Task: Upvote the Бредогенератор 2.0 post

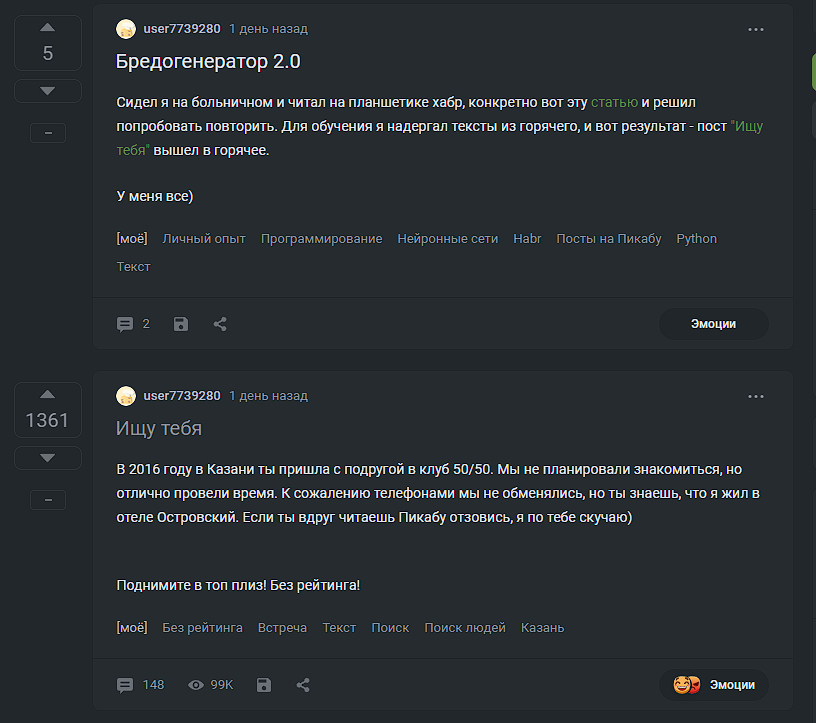Action: point(47,27)
